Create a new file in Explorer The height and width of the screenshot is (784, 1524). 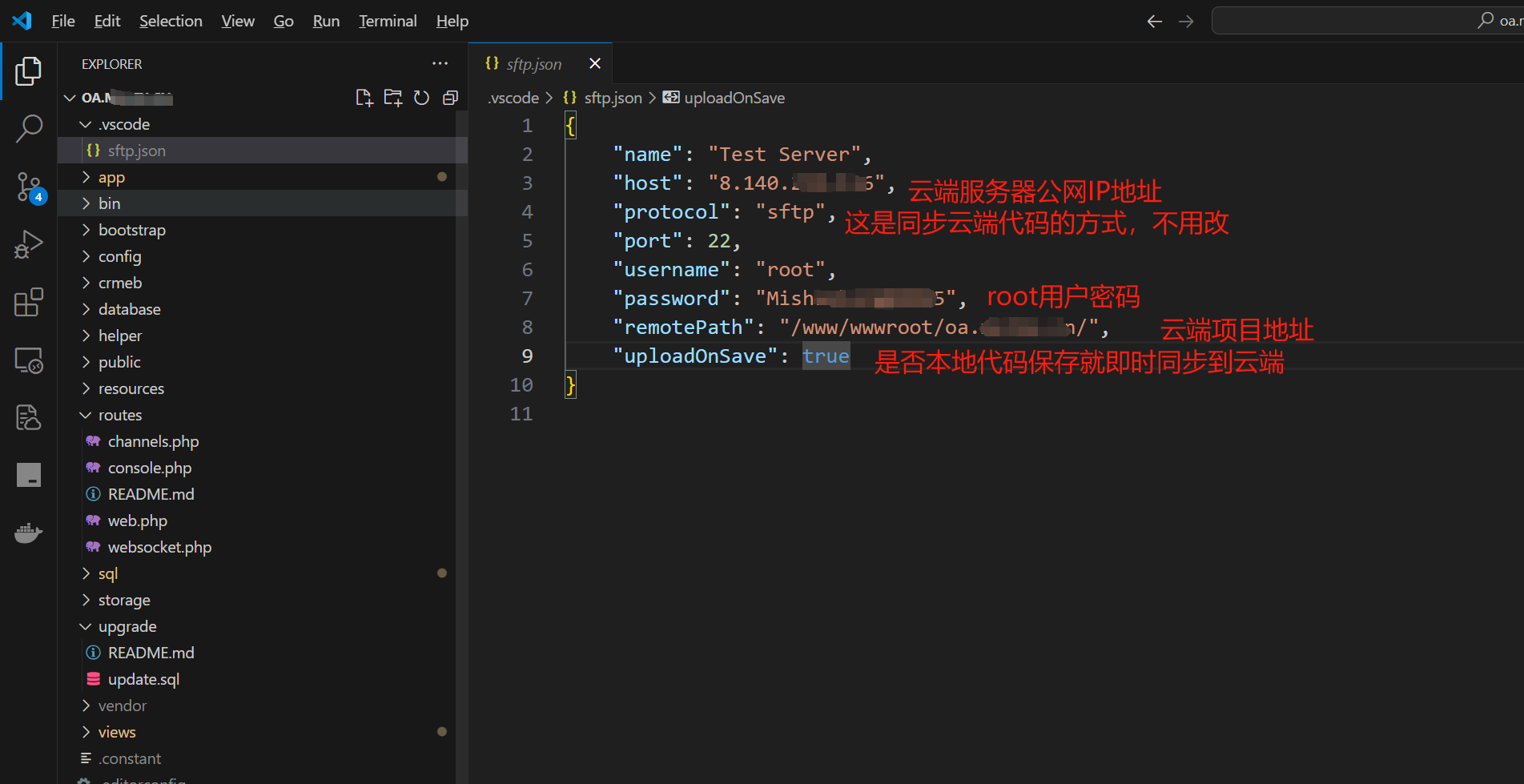click(364, 98)
